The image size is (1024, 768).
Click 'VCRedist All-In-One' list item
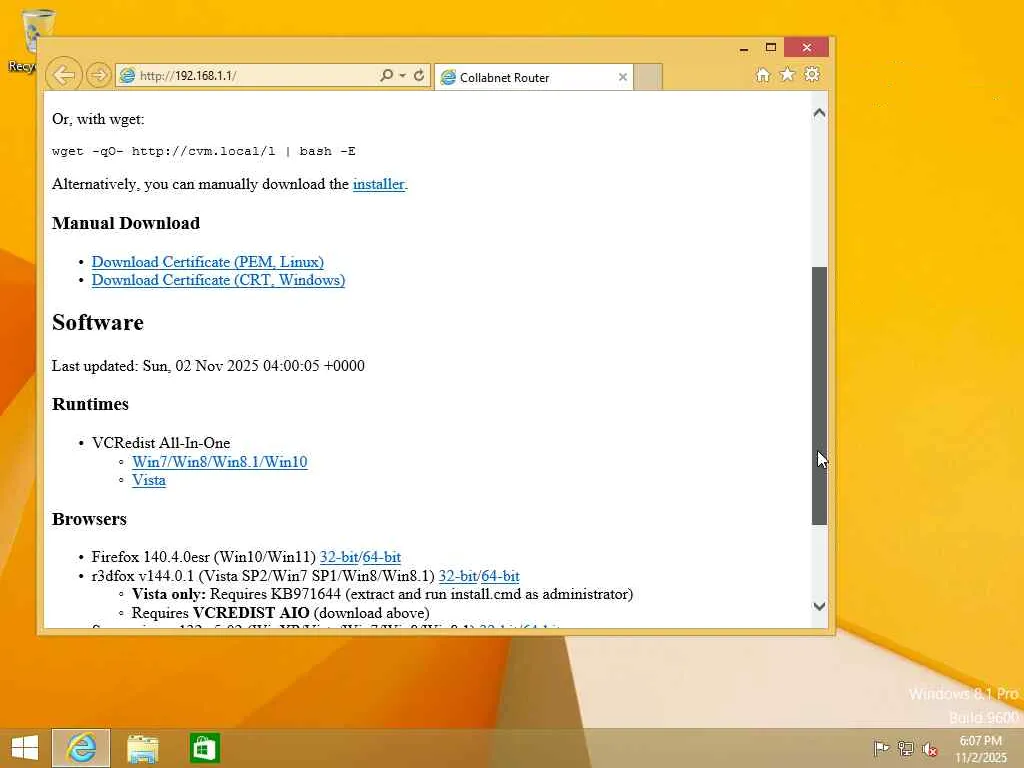tap(161, 443)
